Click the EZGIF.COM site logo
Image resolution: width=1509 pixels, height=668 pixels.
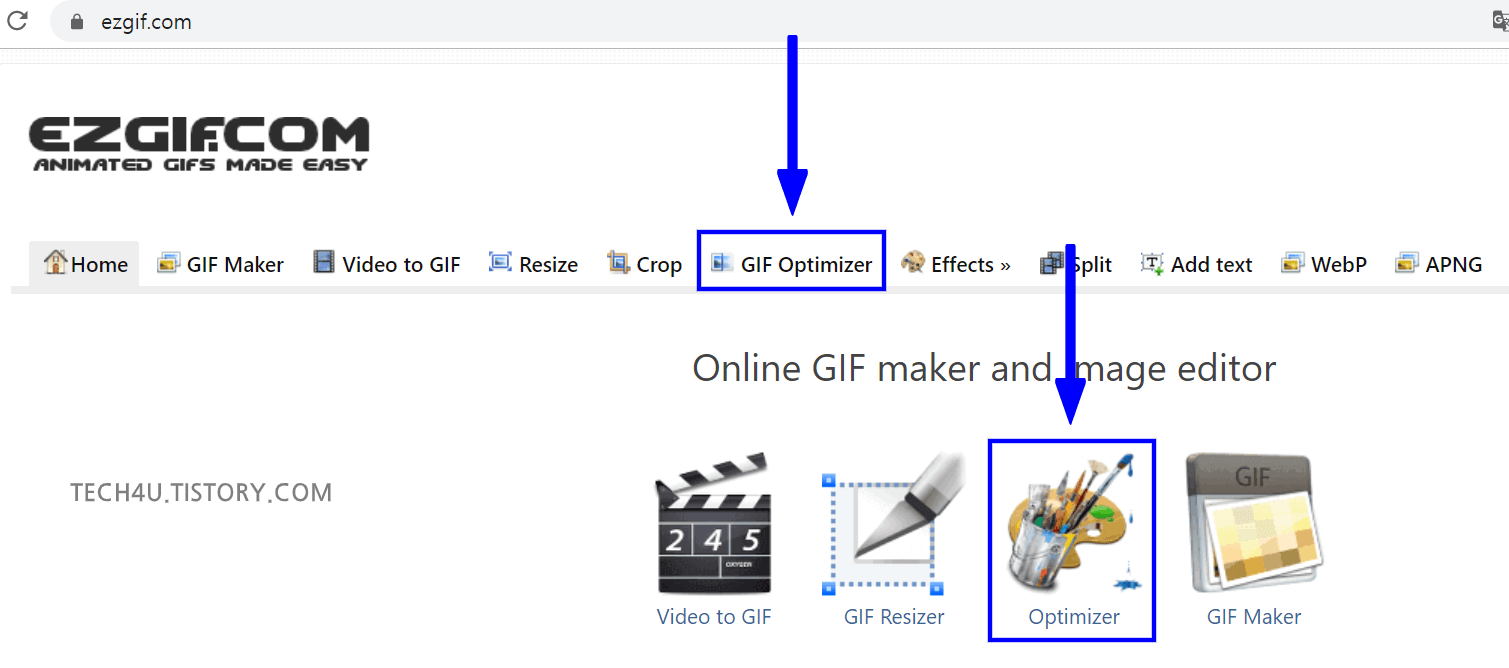(x=199, y=144)
